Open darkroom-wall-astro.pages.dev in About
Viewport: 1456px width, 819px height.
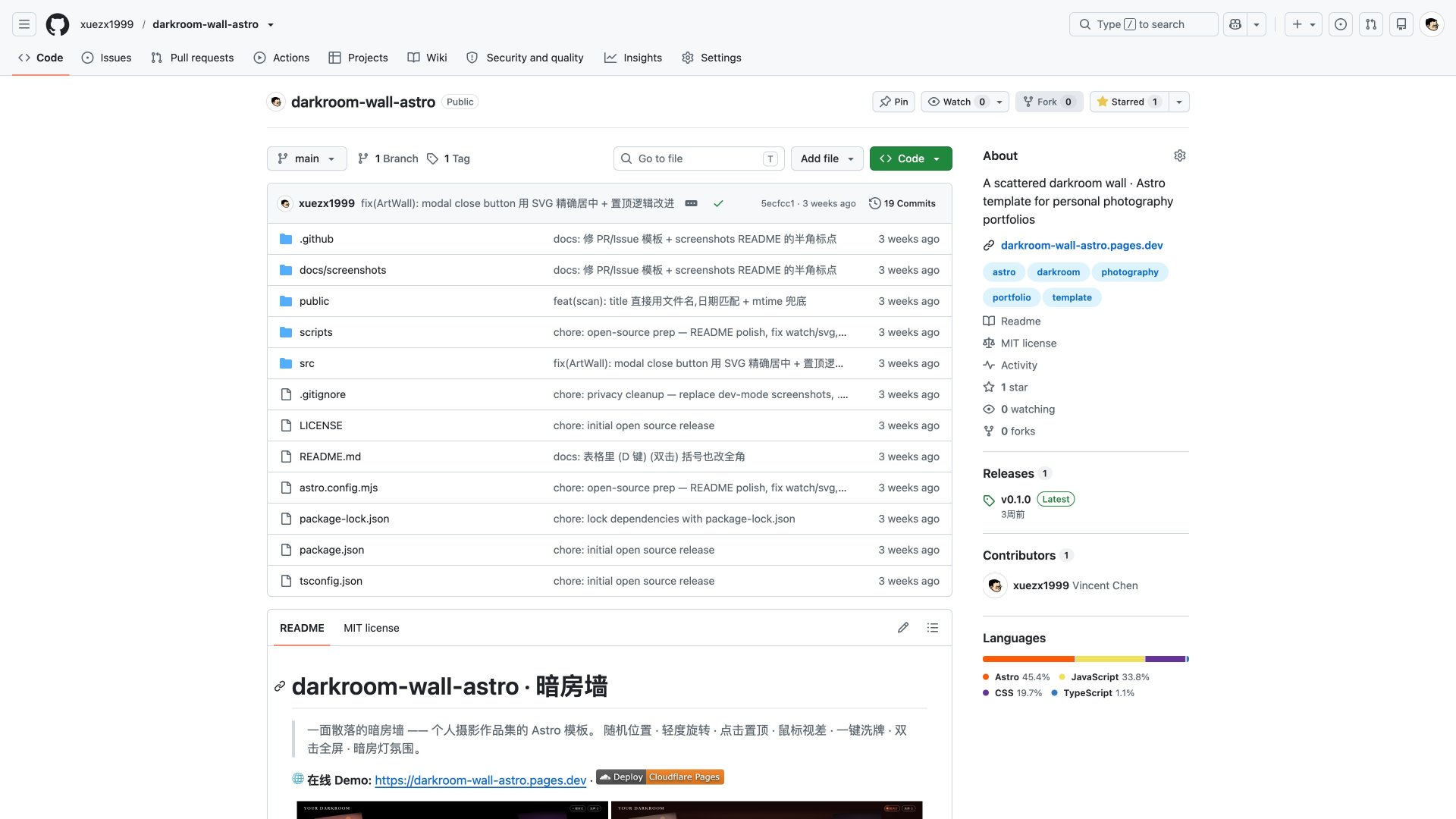[1081, 246]
